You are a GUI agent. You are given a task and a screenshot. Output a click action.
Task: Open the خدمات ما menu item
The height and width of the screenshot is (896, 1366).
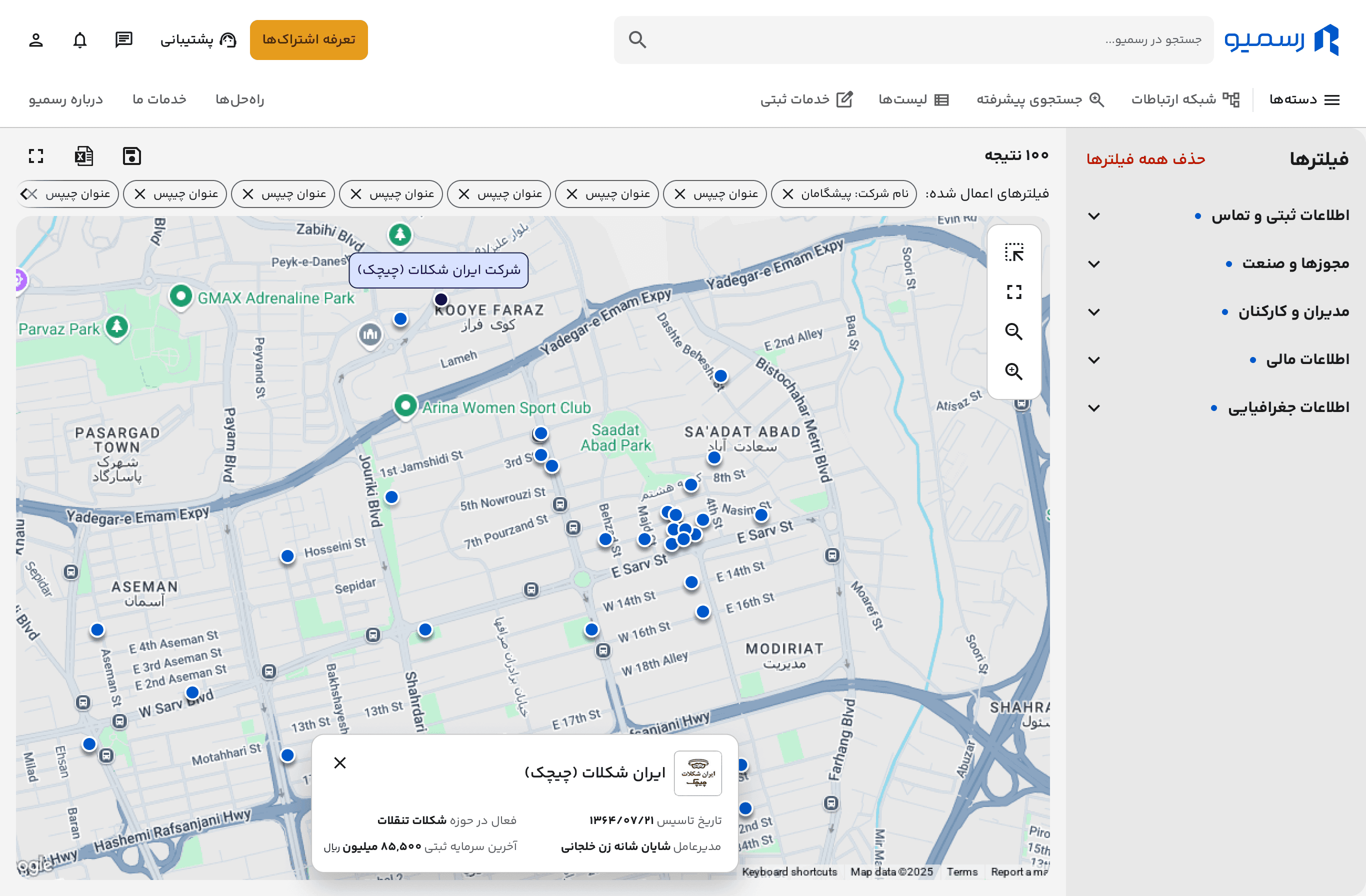[x=159, y=99]
